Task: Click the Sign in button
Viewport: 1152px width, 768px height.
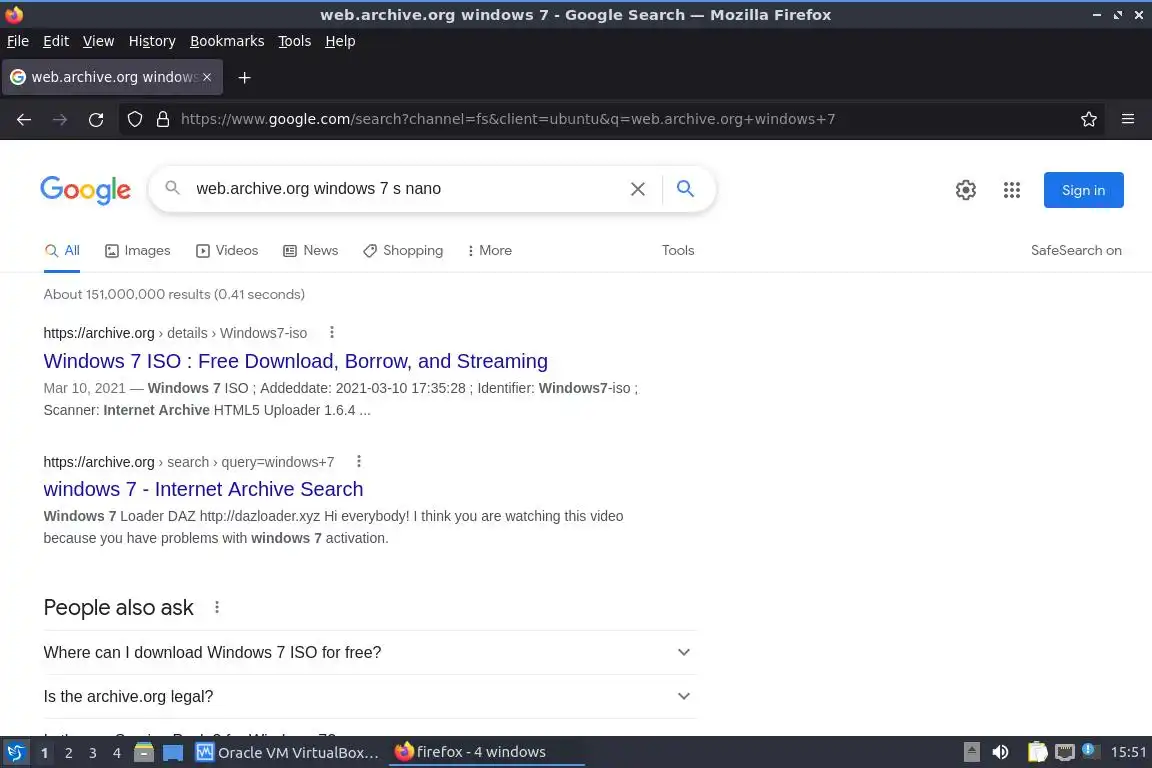Action: click(x=1083, y=190)
